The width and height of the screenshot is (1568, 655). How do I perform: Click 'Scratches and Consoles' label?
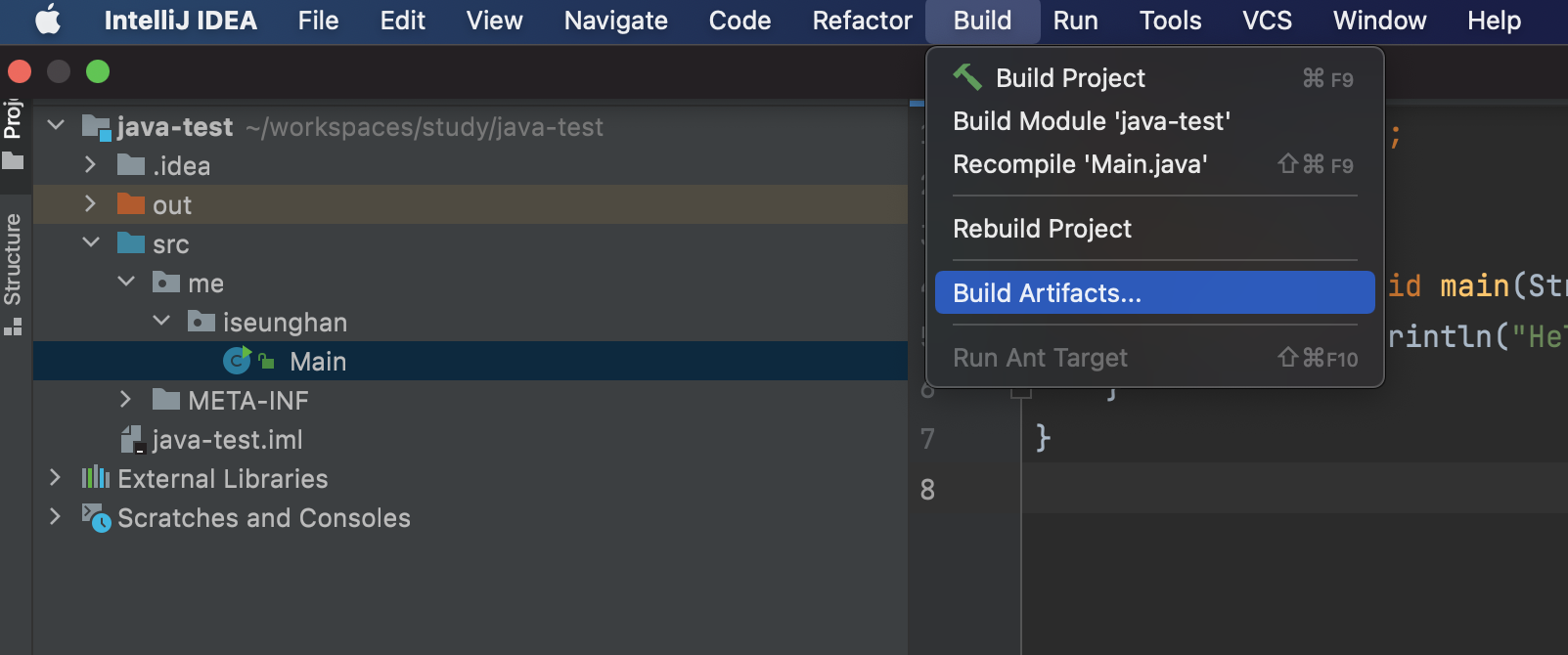pos(264,518)
